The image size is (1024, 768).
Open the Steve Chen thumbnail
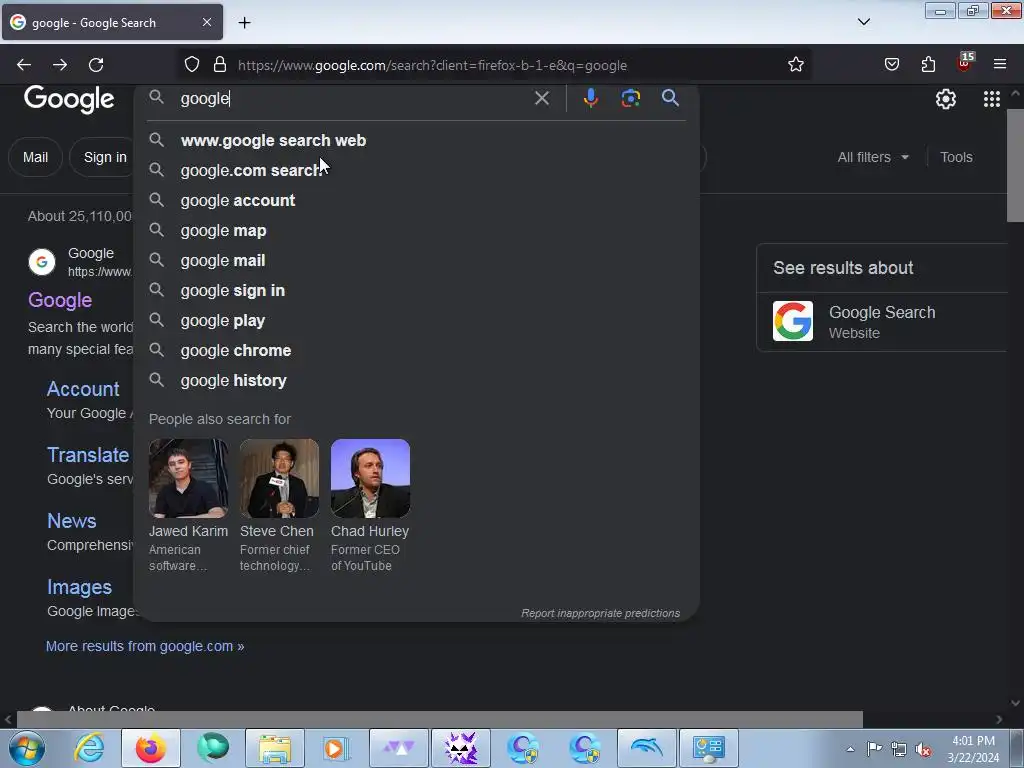click(x=279, y=478)
